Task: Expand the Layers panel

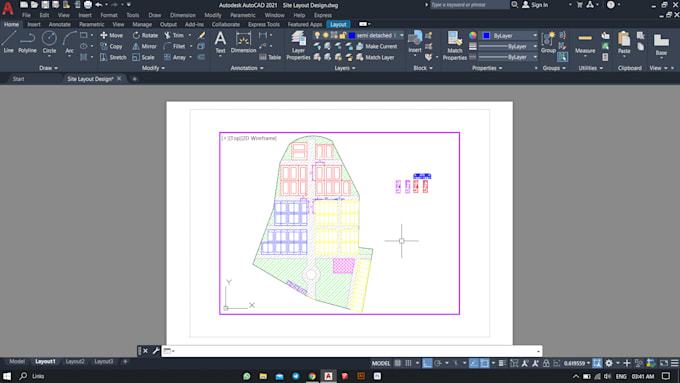Action: [x=345, y=68]
